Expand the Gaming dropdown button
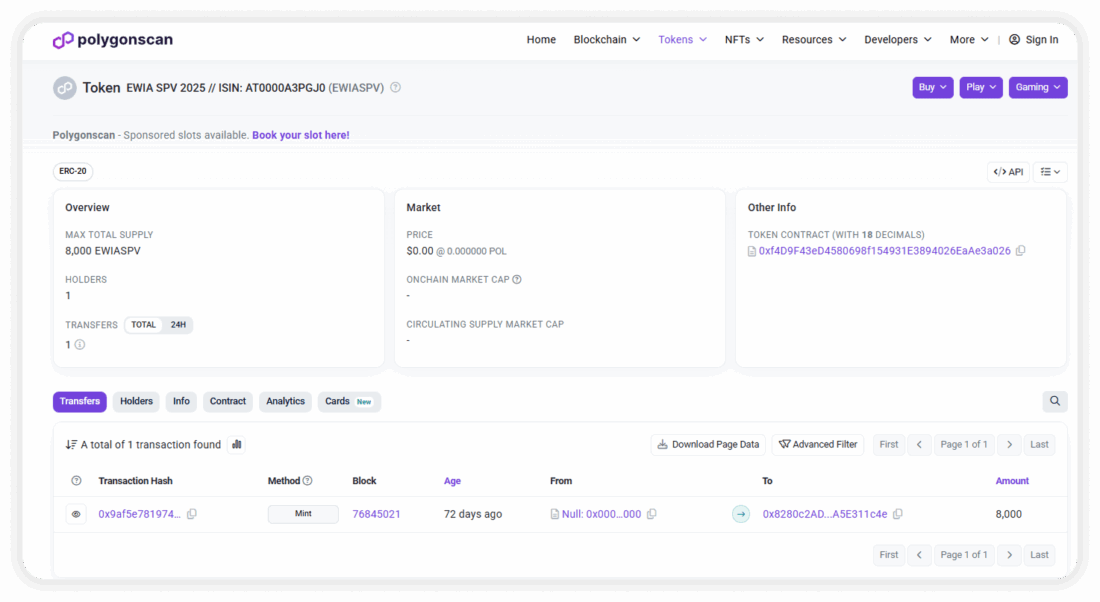1100x602 pixels. [1037, 88]
